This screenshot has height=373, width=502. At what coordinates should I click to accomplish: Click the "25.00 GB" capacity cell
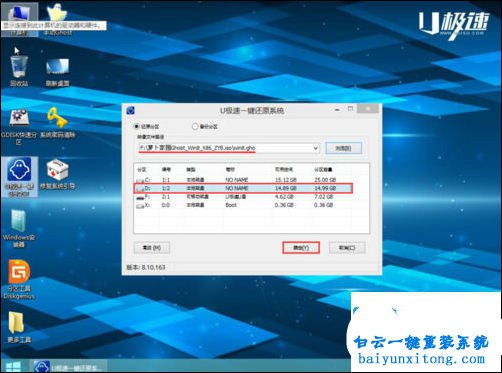tap(325, 180)
